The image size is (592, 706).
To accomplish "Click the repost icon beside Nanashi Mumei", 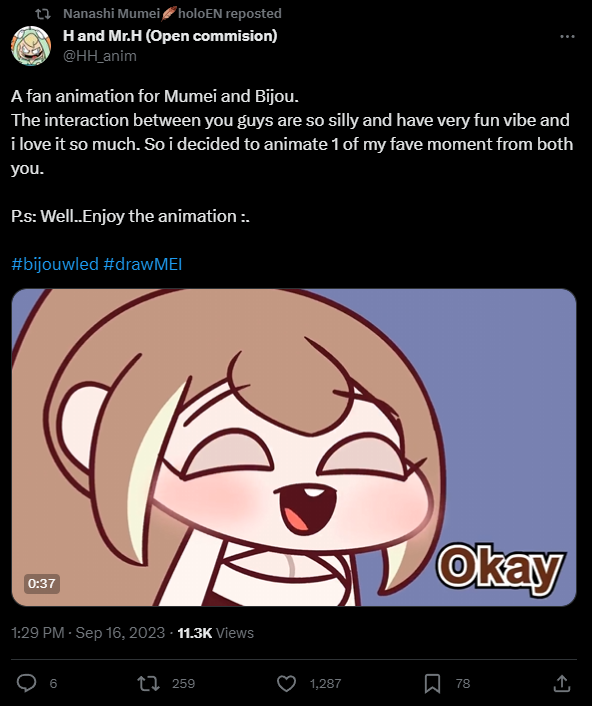I will [43, 14].
